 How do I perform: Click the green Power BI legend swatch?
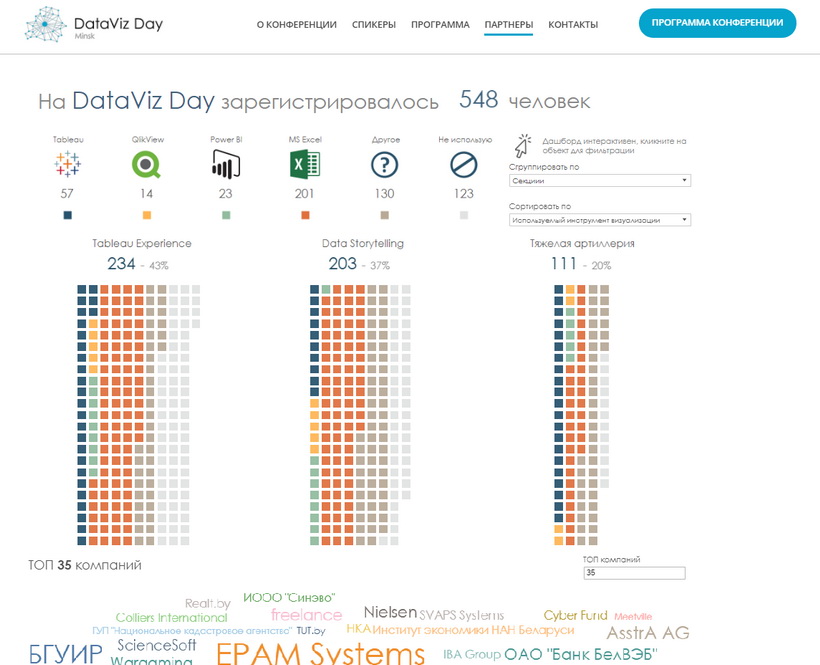pos(226,215)
